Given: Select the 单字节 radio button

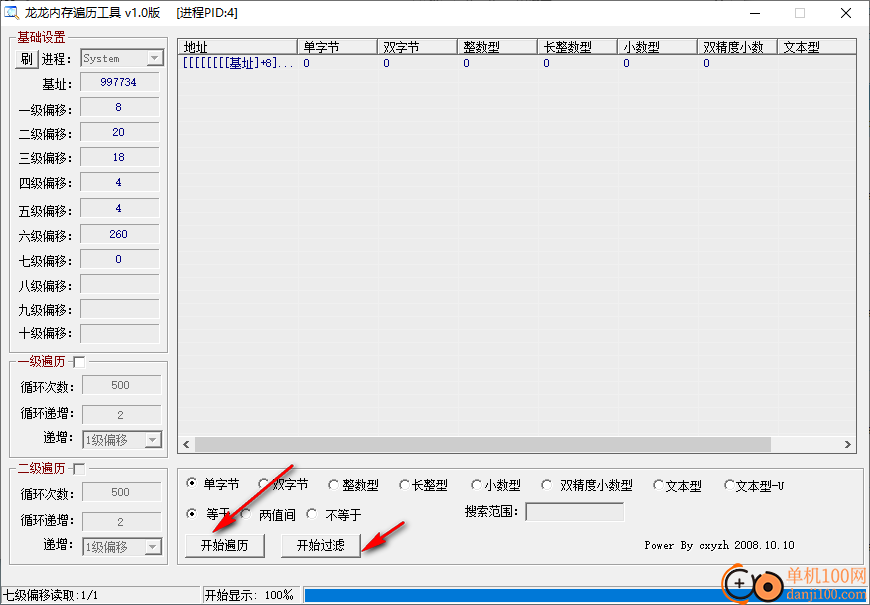Looking at the screenshot, I should [192, 483].
